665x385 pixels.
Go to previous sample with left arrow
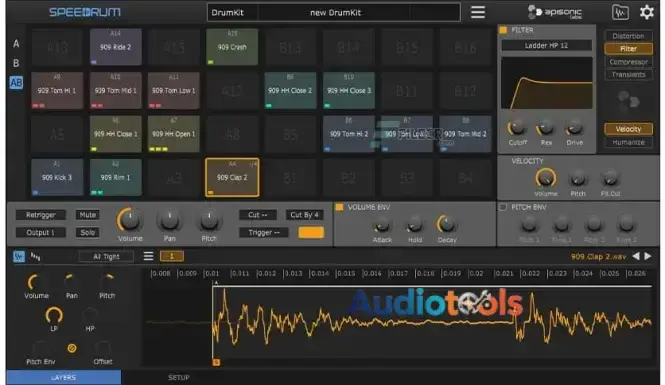635,256
